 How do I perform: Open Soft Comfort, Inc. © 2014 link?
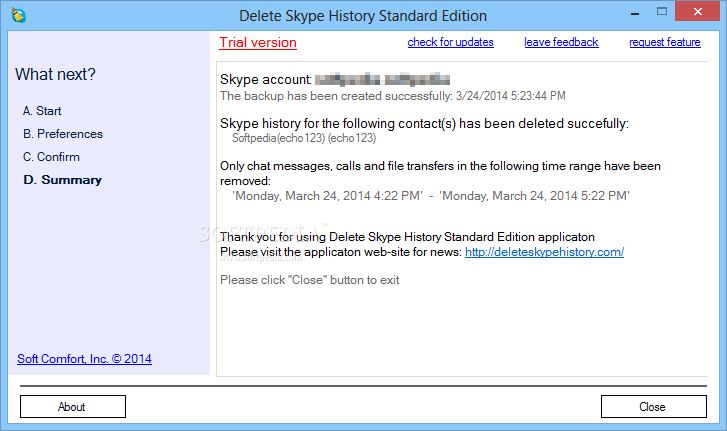(x=84, y=359)
